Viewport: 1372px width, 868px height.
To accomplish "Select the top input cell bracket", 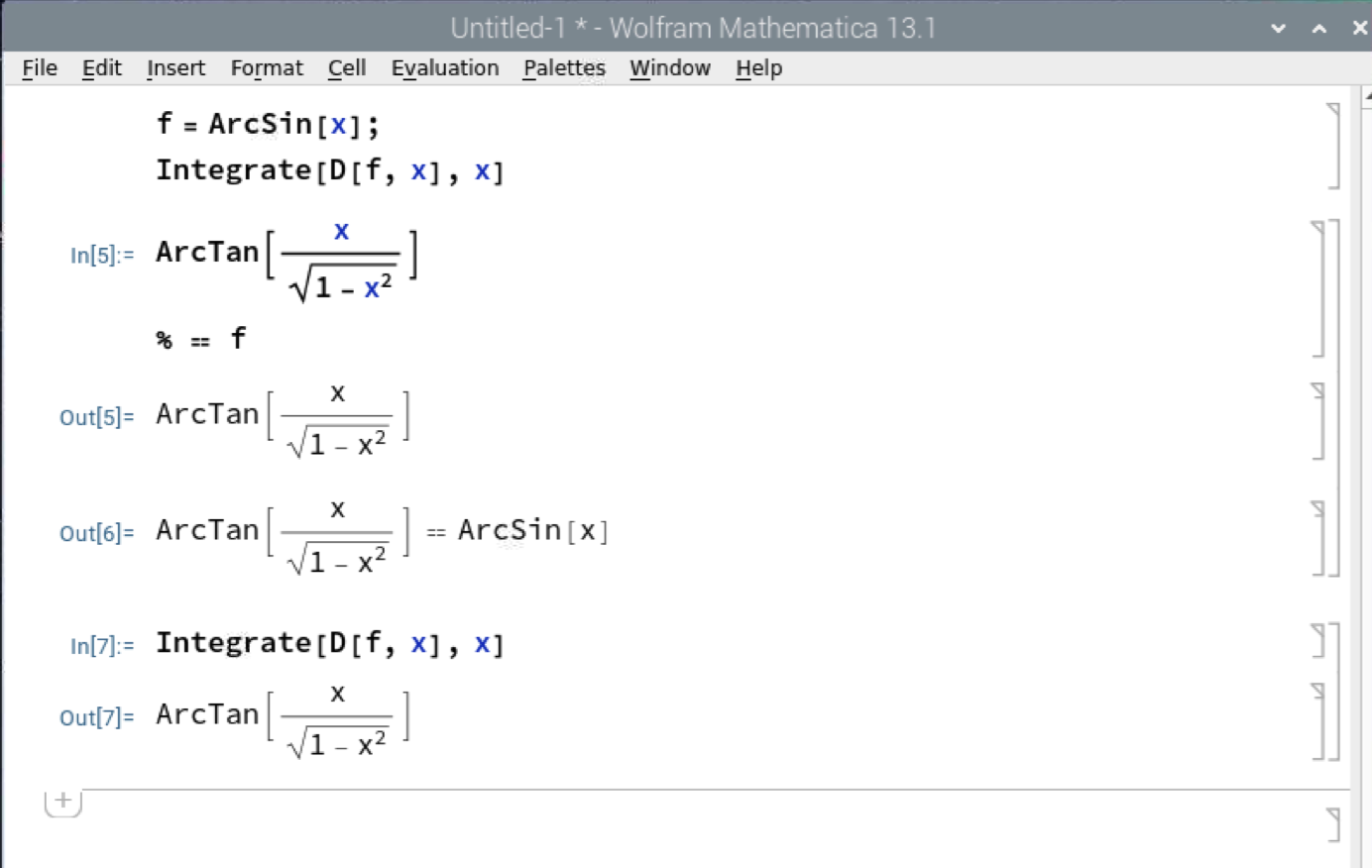I will coord(1334,146).
